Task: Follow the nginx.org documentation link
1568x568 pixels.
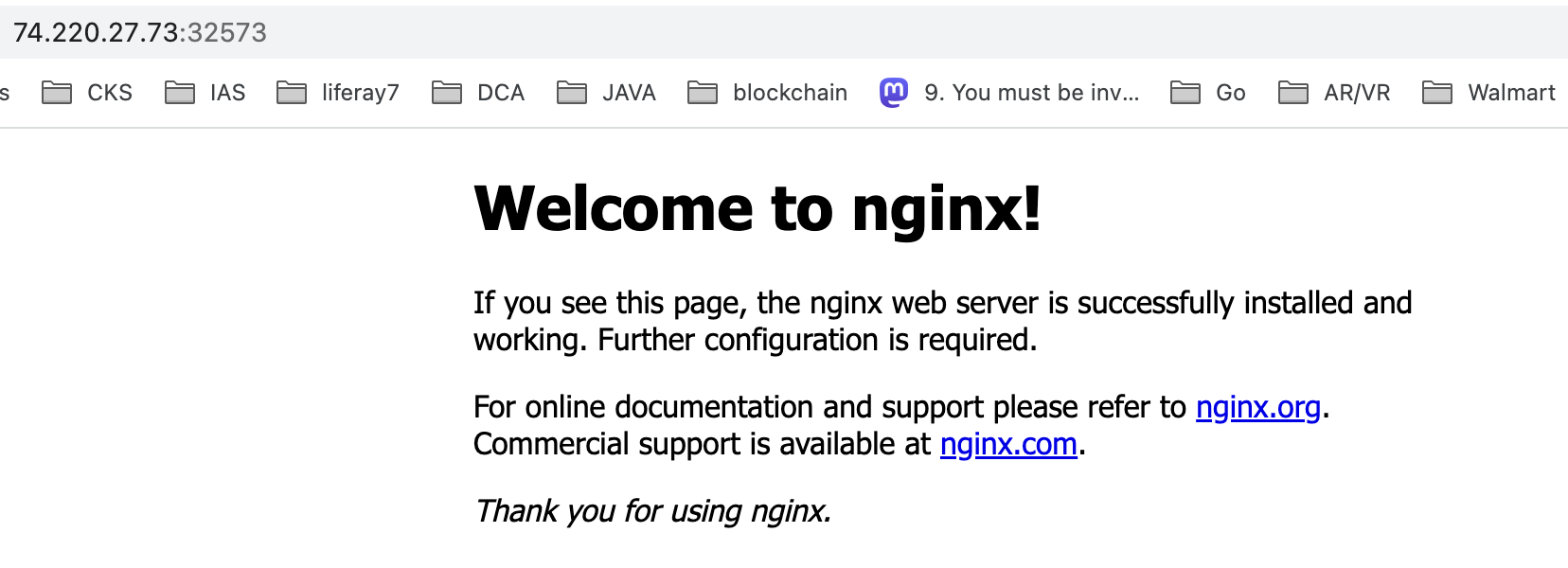Action: [1257, 407]
